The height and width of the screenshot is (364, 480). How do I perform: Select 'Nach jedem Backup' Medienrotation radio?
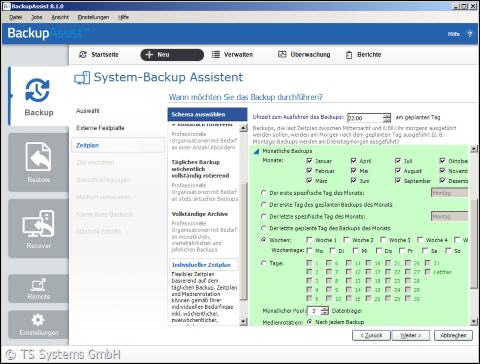pos(310,322)
